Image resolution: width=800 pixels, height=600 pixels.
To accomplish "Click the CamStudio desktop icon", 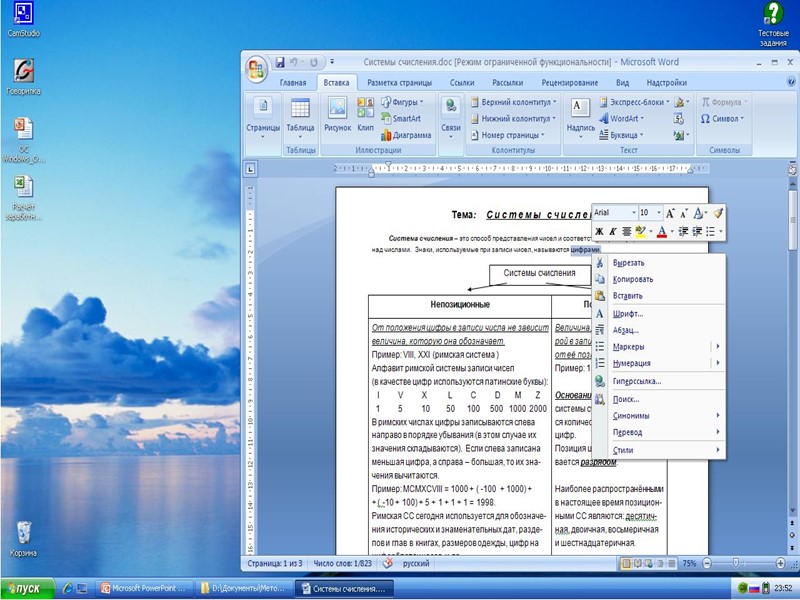I will 23,20.
